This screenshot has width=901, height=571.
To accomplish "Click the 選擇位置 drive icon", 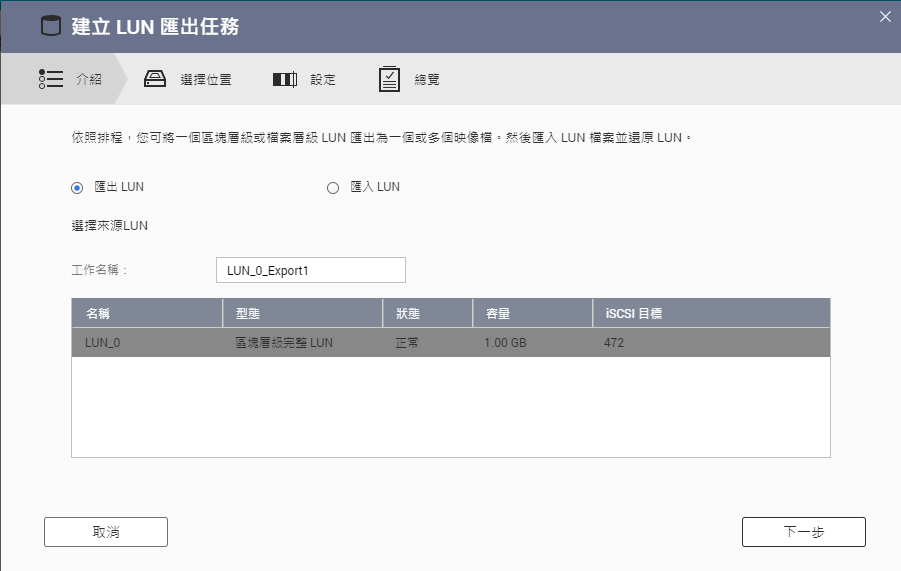I will tap(154, 79).
